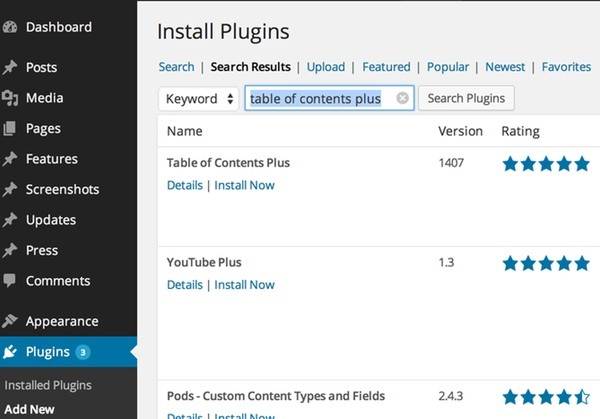Click the Search Plugins button
600x419 pixels.
click(466, 98)
